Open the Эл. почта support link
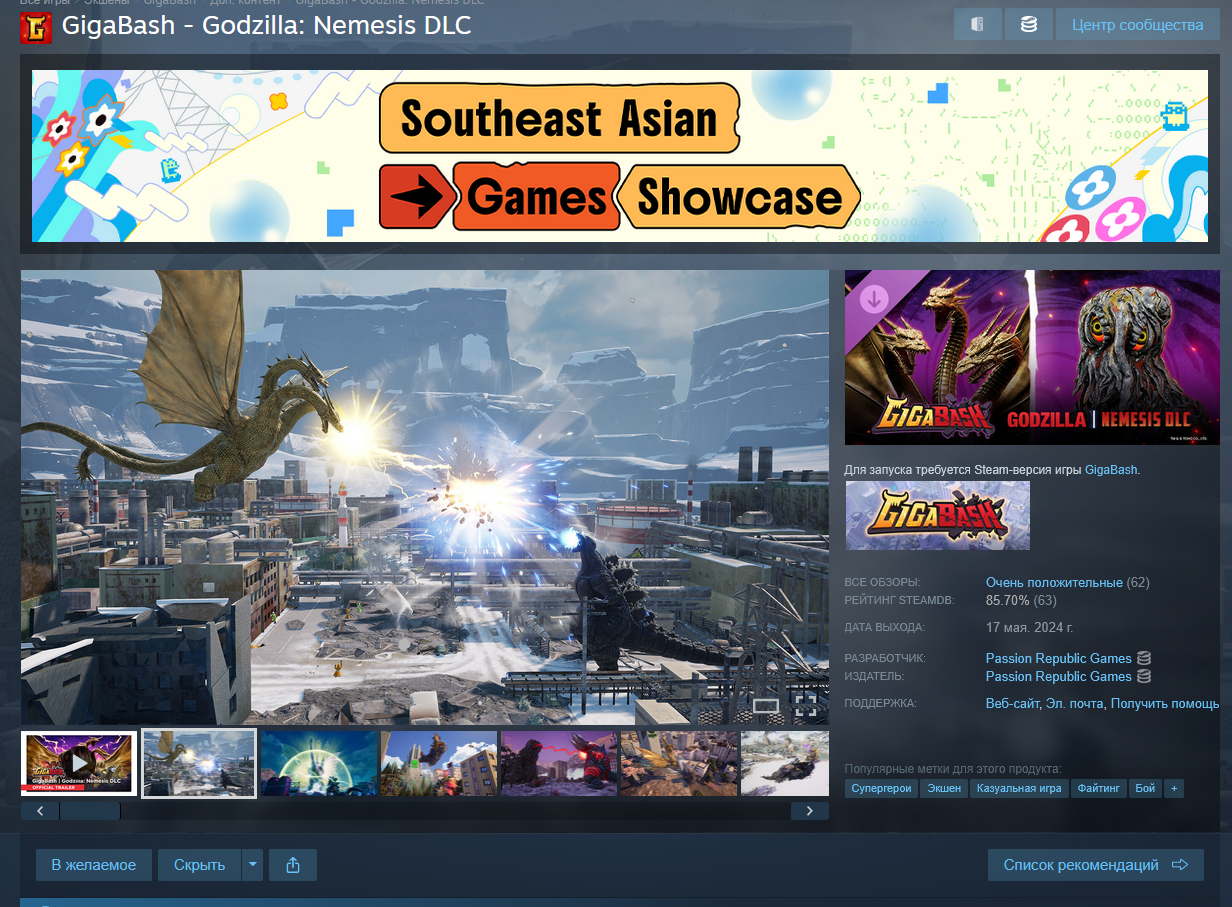The height and width of the screenshot is (907, 1232). point(1074,703)
